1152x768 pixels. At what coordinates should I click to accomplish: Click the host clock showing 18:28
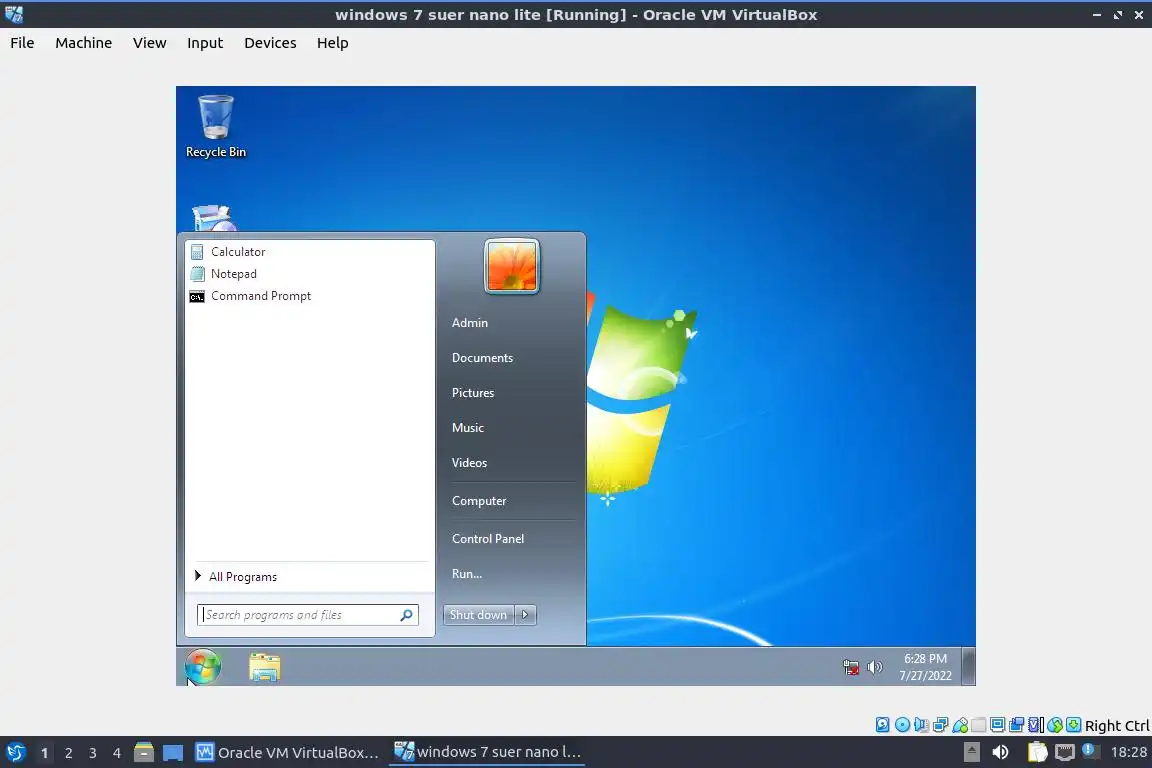pyautogui.click(x=1128, y=752)
